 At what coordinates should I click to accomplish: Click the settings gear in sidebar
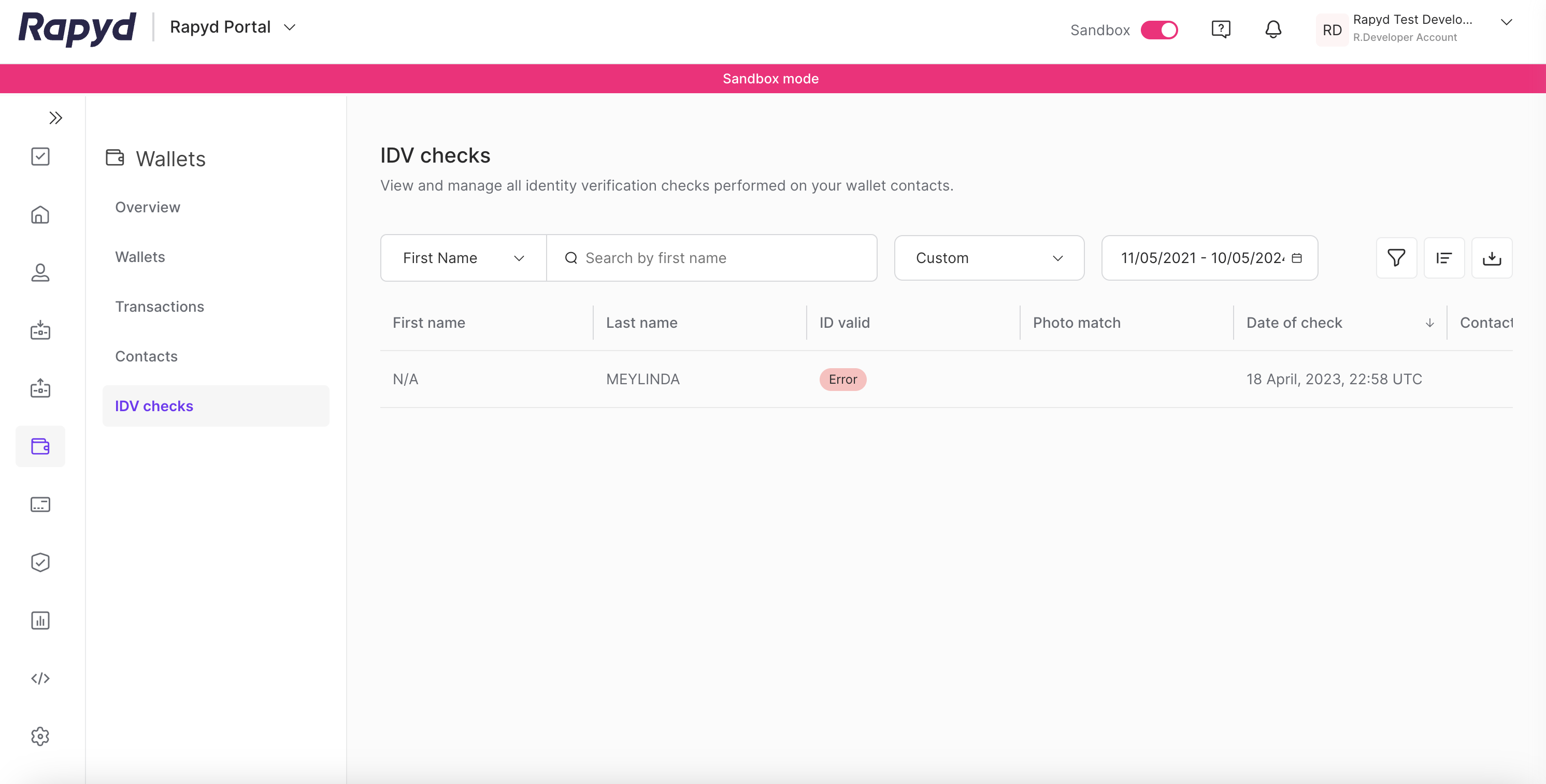[40, 736]
